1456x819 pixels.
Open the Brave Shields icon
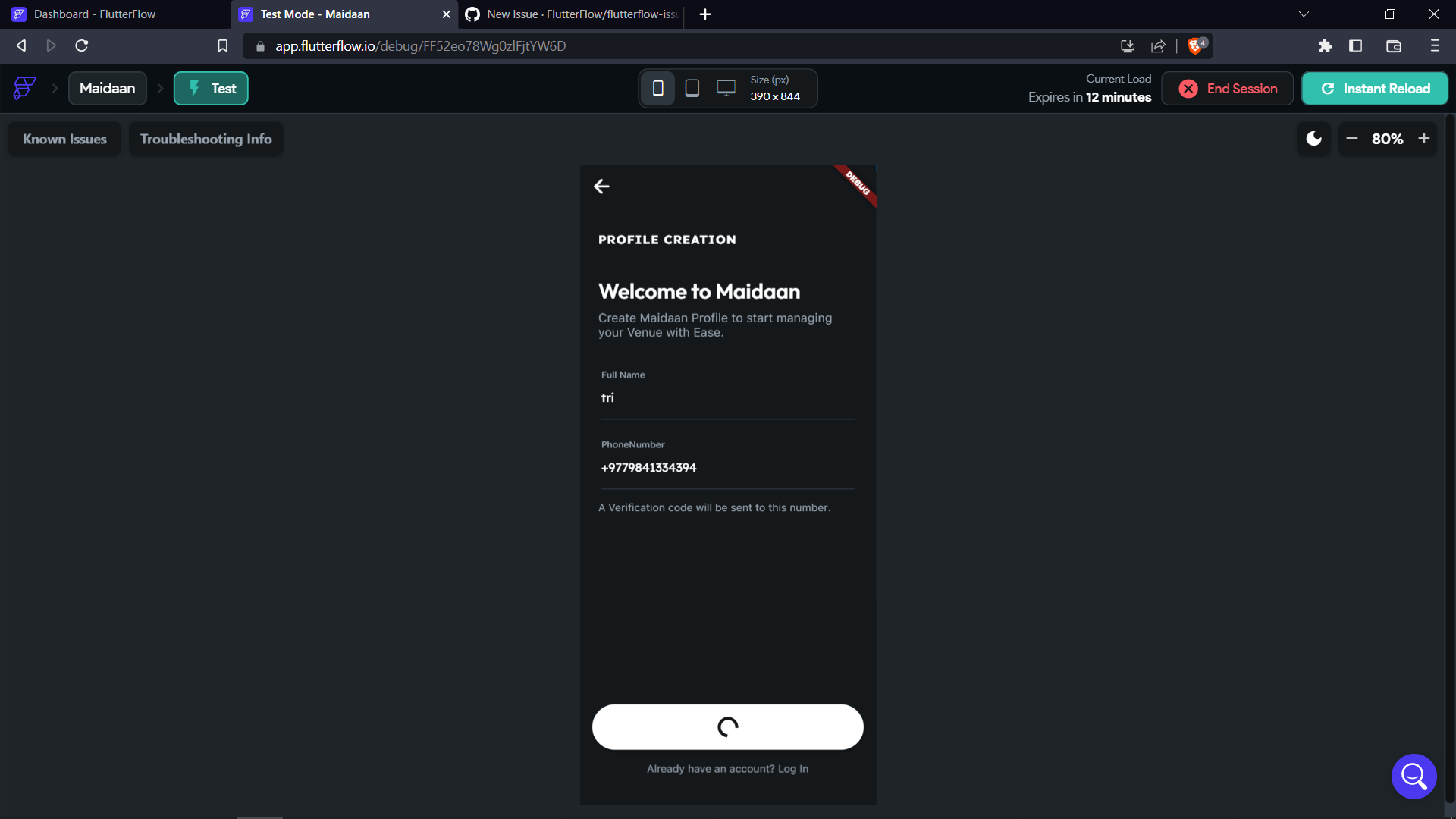(1197, 45)
